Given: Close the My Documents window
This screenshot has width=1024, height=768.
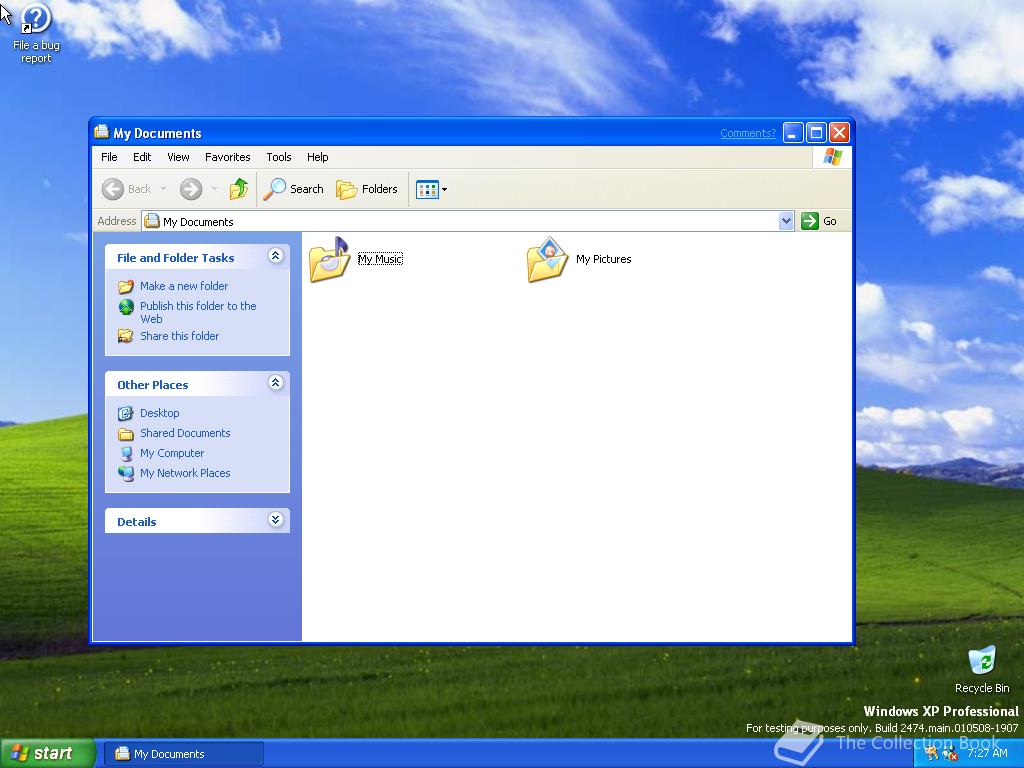Looking at the screenshot, I should tap(839, 133).
